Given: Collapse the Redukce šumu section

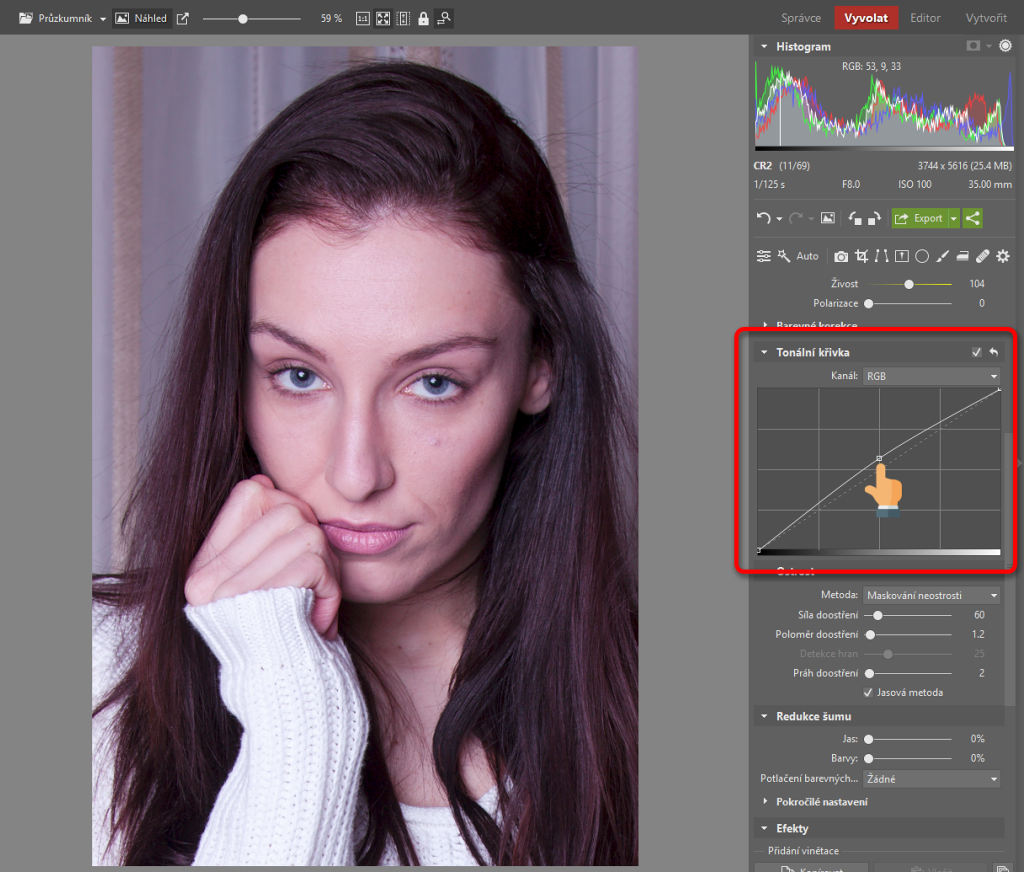Looking at the screenshot, I should [x=764, y=717].
